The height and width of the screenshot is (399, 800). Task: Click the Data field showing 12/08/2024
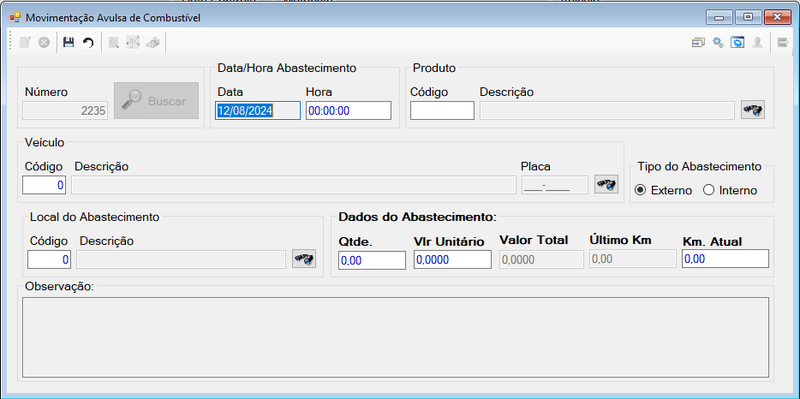pyautogui.click(x=258, y=111)
